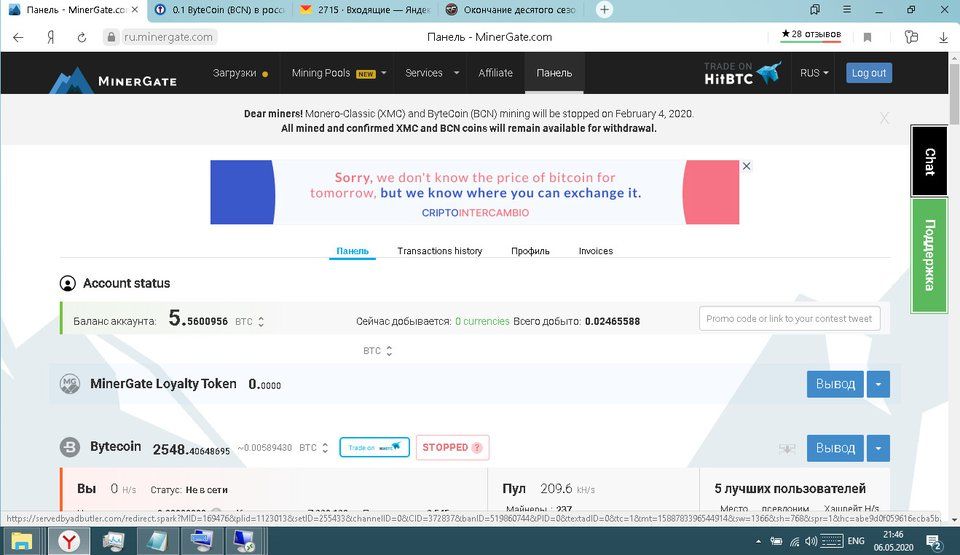
Task: Open a new browser tab
Action: [604, 9]
